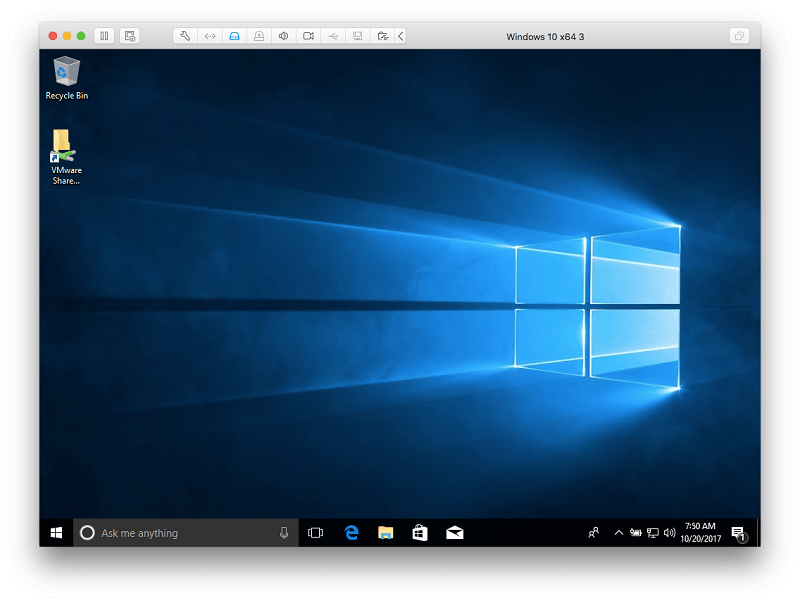Click the network adapter toolbar icon

tap(210, 36)
